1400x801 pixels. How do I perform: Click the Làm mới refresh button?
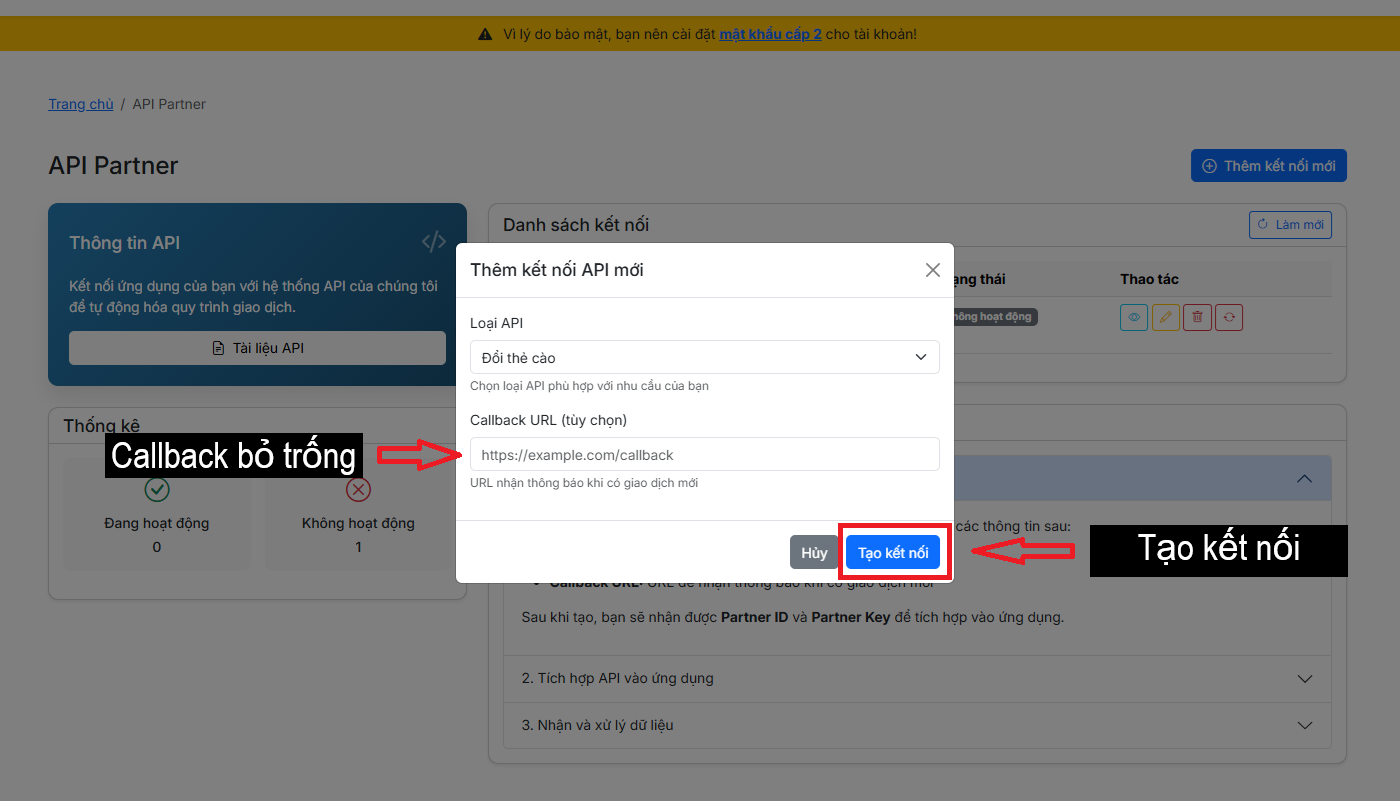1290,225
